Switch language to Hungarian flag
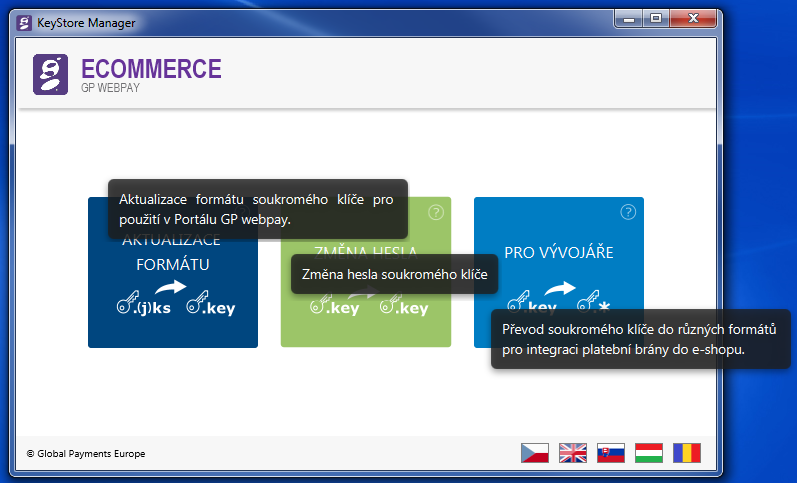The height and width of the screenshot is (483, 797). 649,452
